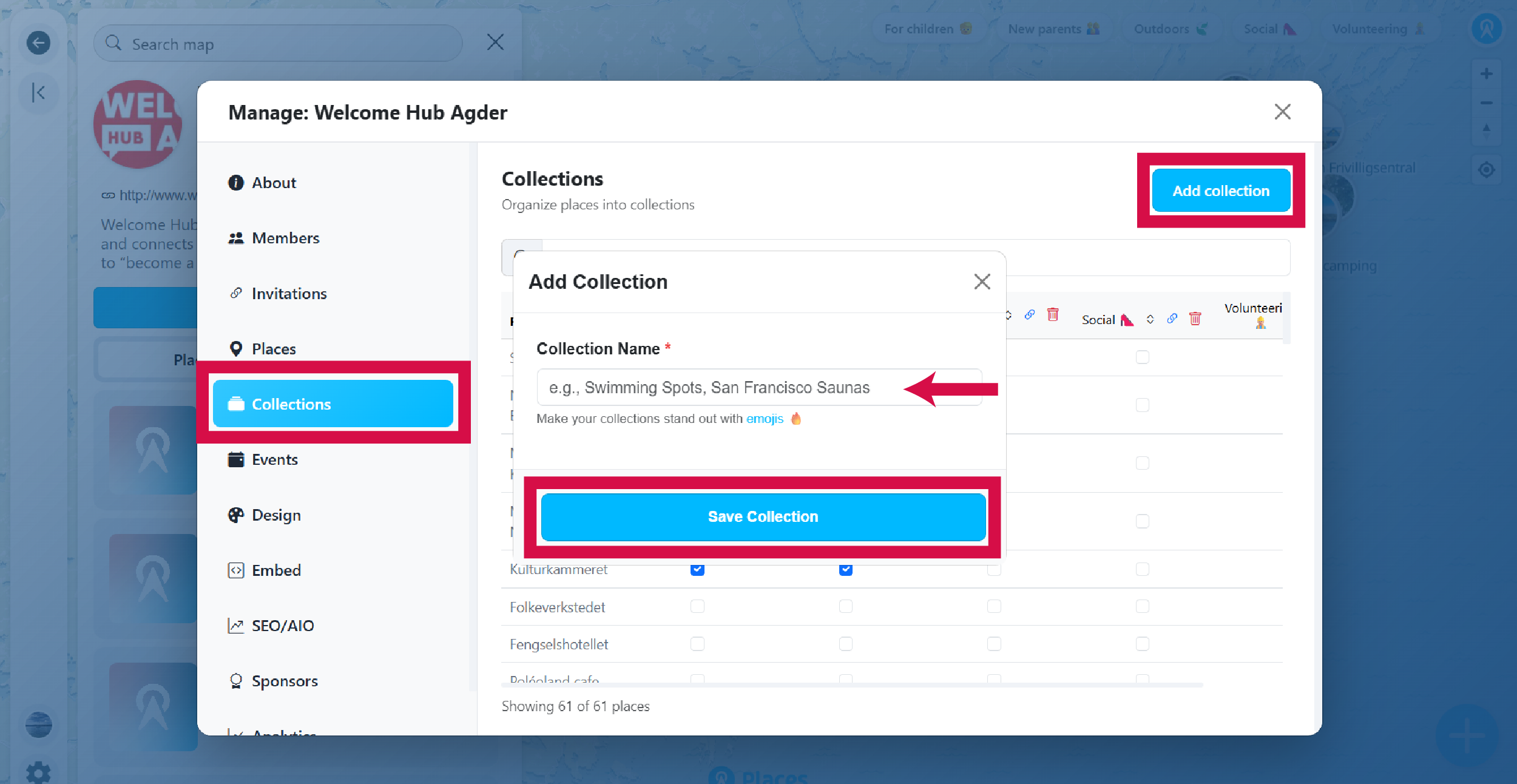Click the Kulturkammeret place name
Image resolution: width=1517 pixels, height=784 pixels.
(558, 569)
